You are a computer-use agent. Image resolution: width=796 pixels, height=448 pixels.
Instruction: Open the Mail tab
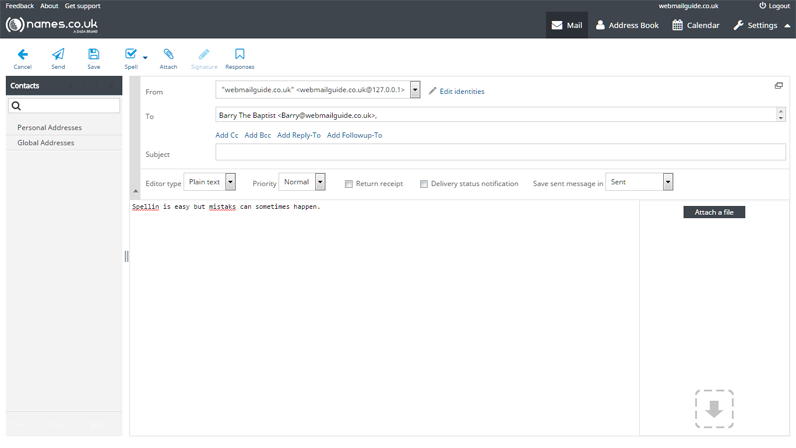[567, 25]
